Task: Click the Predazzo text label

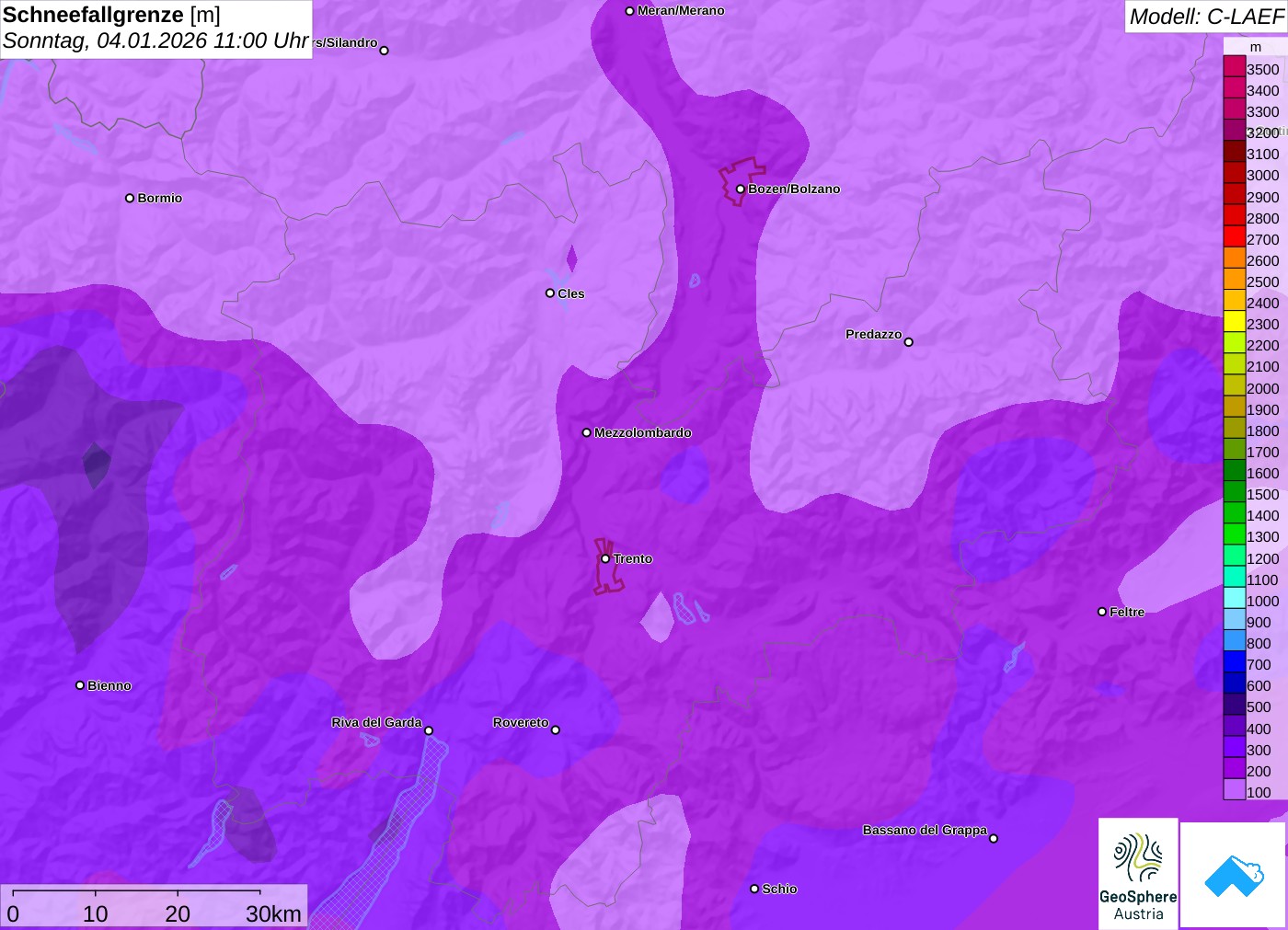Action: pyautogui.click(x=874, y=334)
